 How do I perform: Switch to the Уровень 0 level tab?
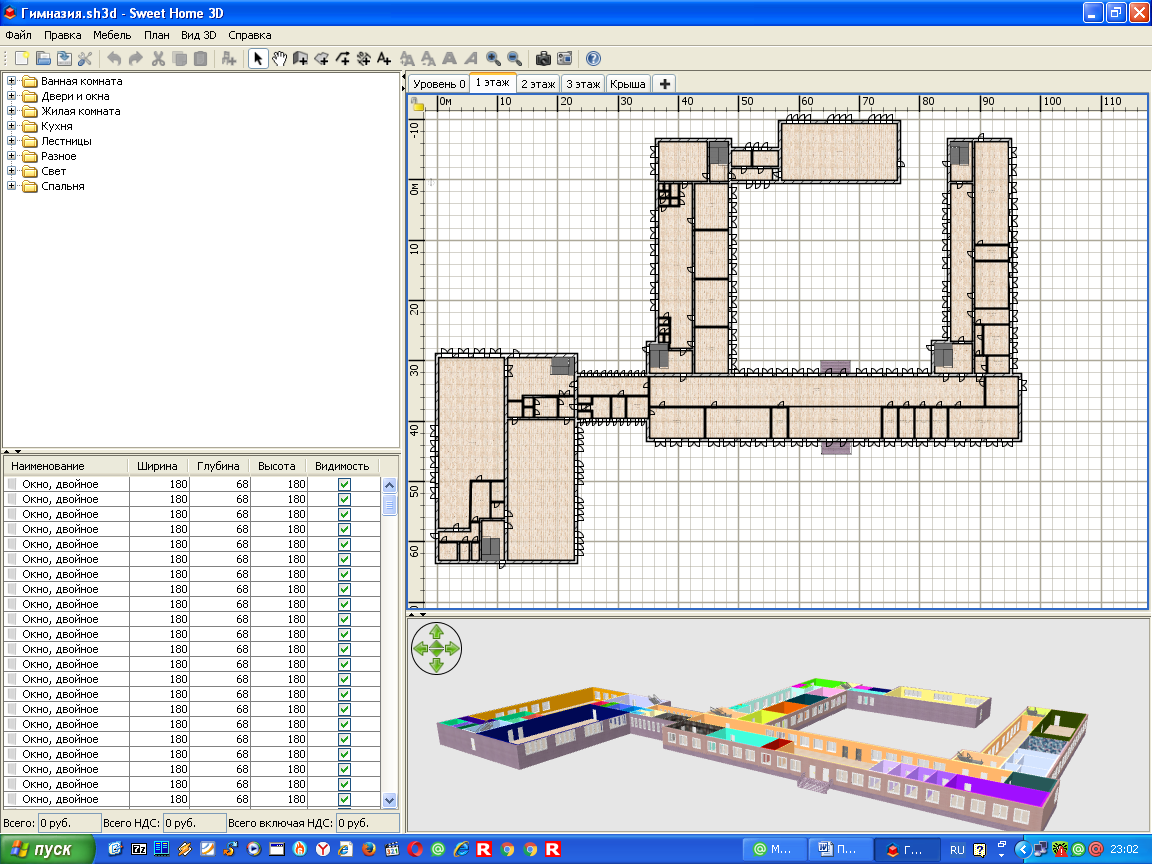tap(439, 84)
